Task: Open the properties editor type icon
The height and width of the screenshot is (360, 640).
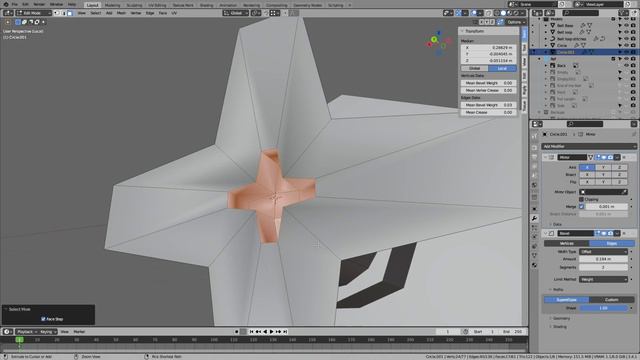Action: tap(537, 124)
